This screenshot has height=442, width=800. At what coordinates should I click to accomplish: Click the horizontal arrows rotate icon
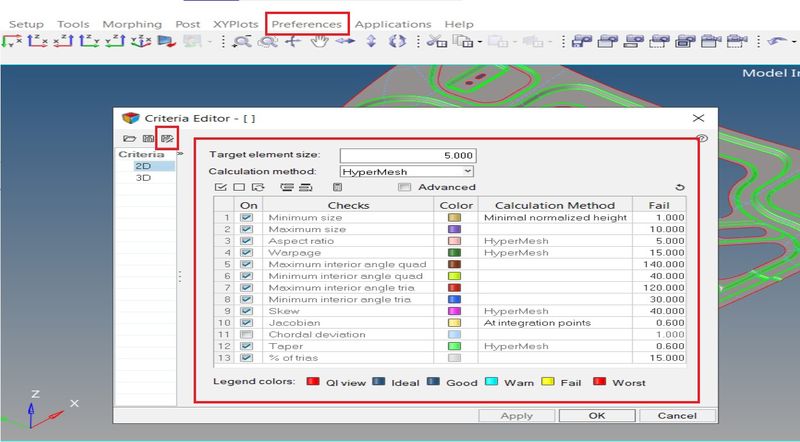345,41
